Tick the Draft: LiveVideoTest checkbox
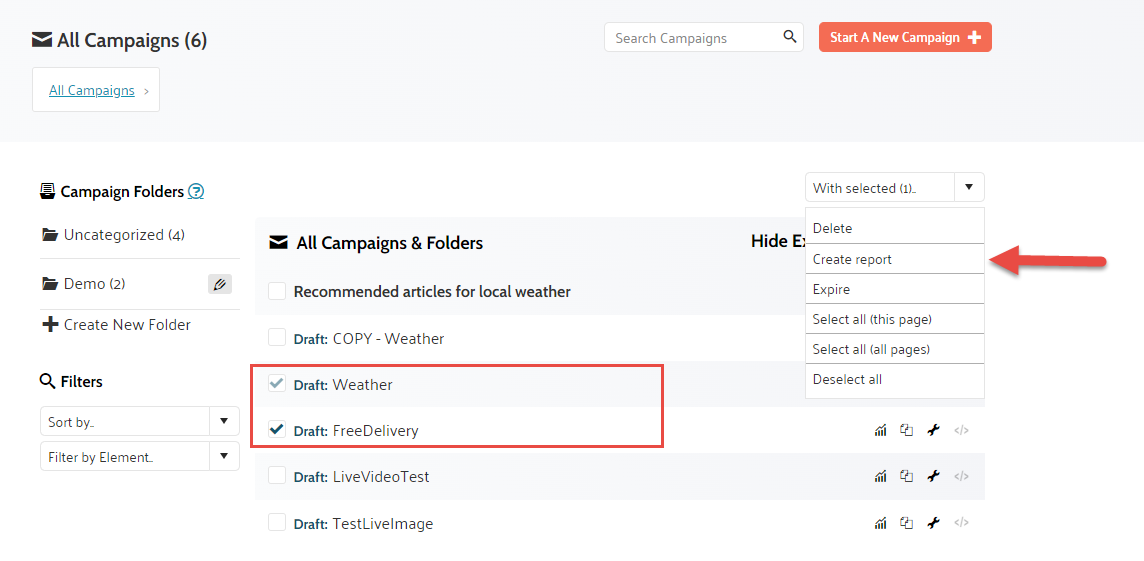Viewport: 1144px width, 561px height. pyautogui.click(x=277, y=476)
